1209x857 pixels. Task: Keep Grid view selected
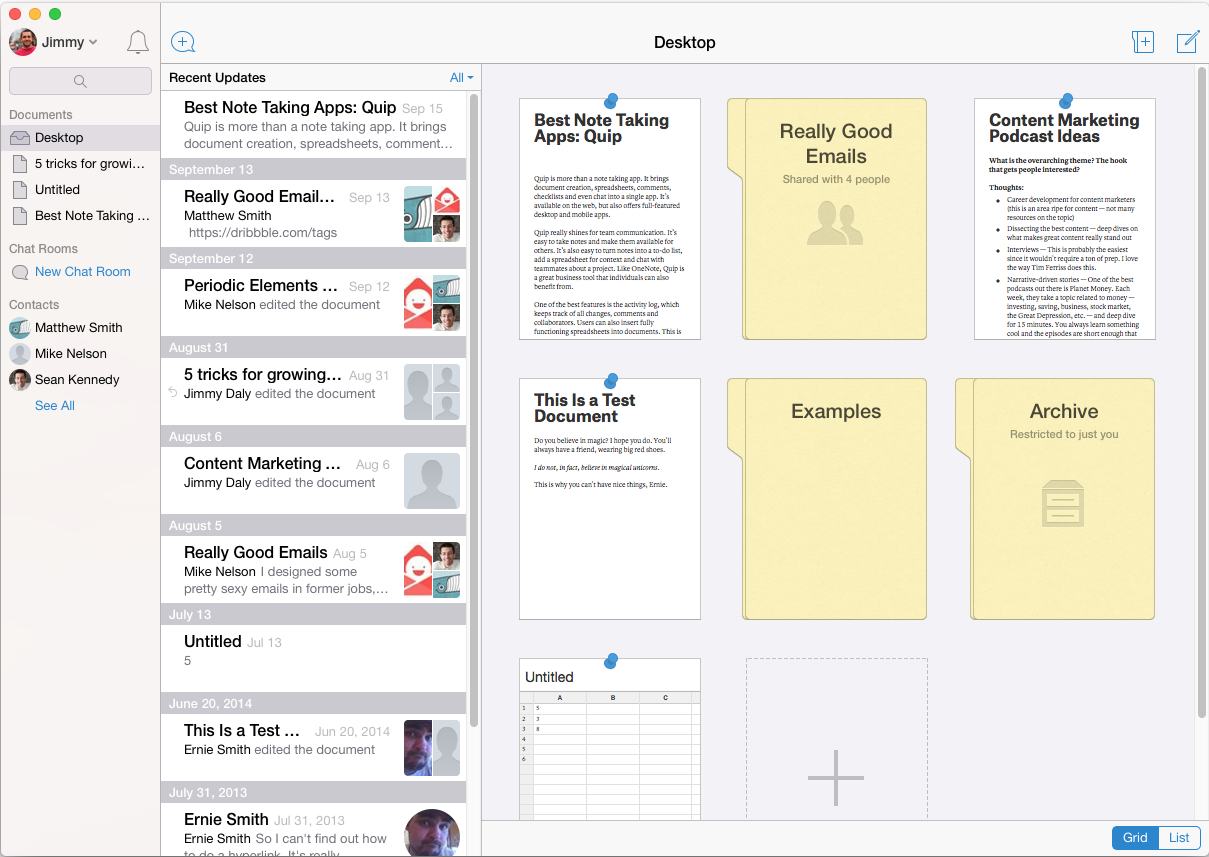[1134, 837]
